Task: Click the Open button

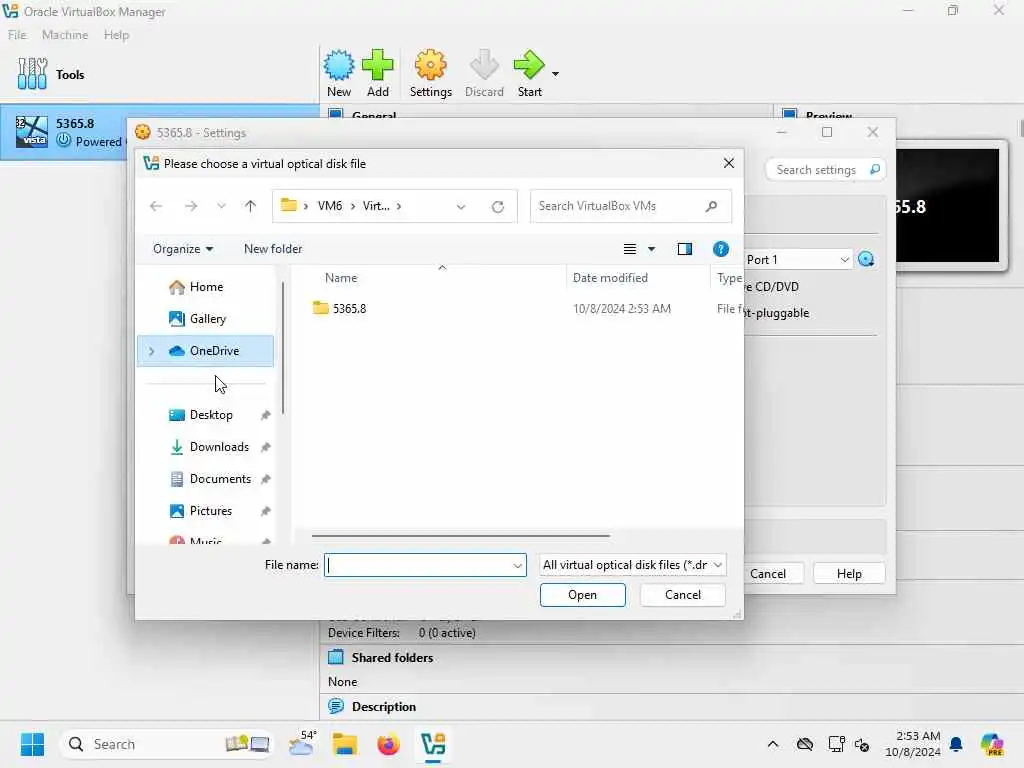Action: tap(583, 595)
